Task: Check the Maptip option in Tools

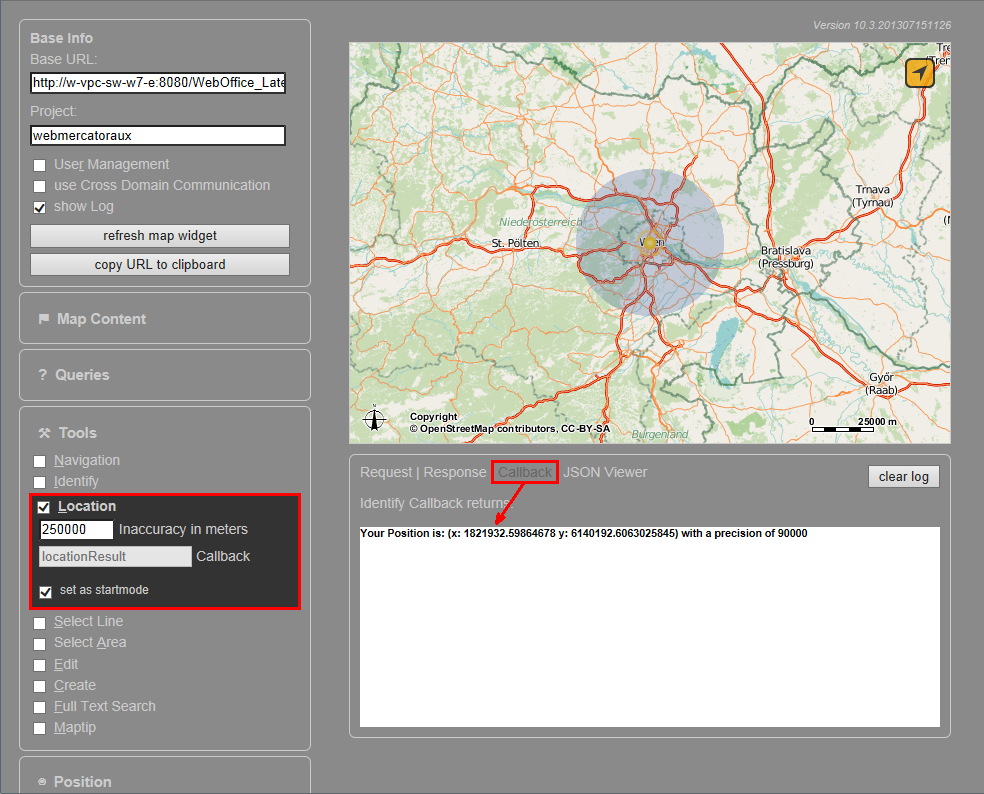Action: coord(39,728)
